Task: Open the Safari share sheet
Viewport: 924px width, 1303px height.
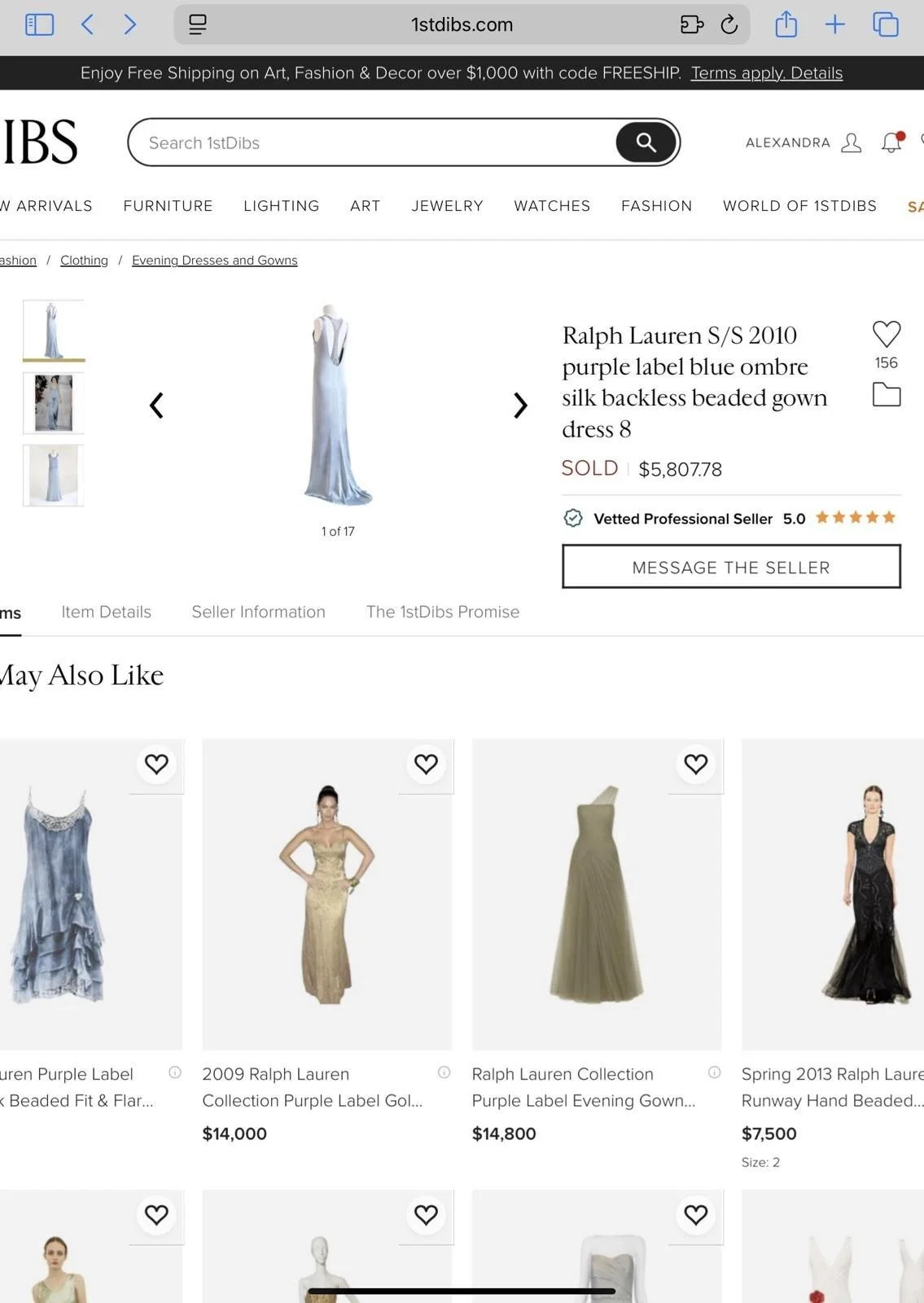Action: click(786, 24)
